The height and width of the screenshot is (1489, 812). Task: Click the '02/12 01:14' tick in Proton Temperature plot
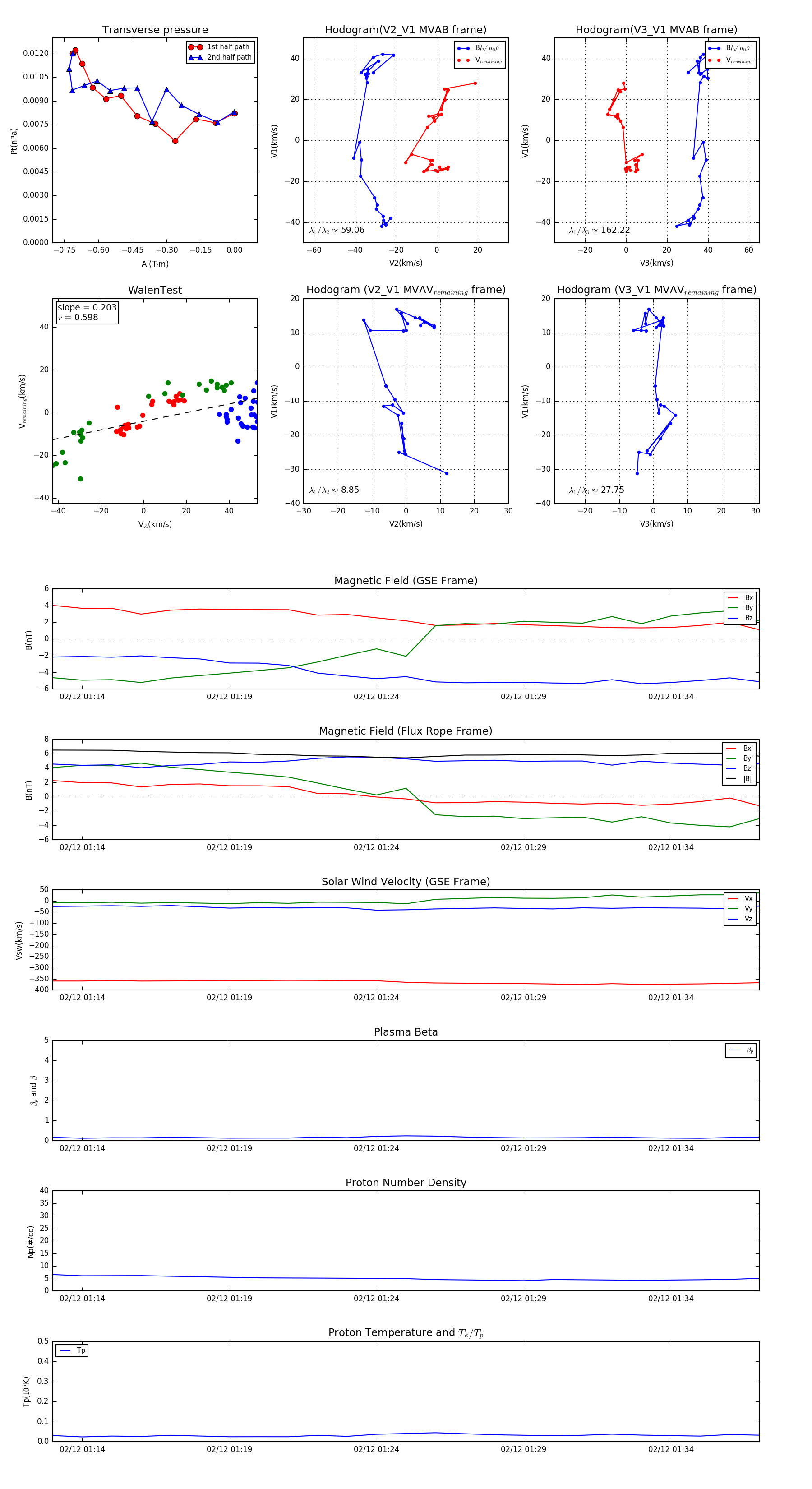pyautogui.click(x=82, y=1449)
